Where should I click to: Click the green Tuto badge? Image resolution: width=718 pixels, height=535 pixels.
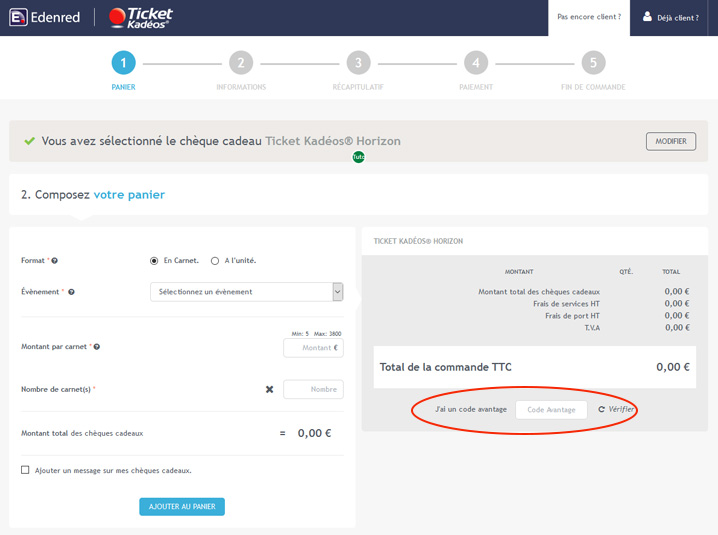click(x=359, y=157)
